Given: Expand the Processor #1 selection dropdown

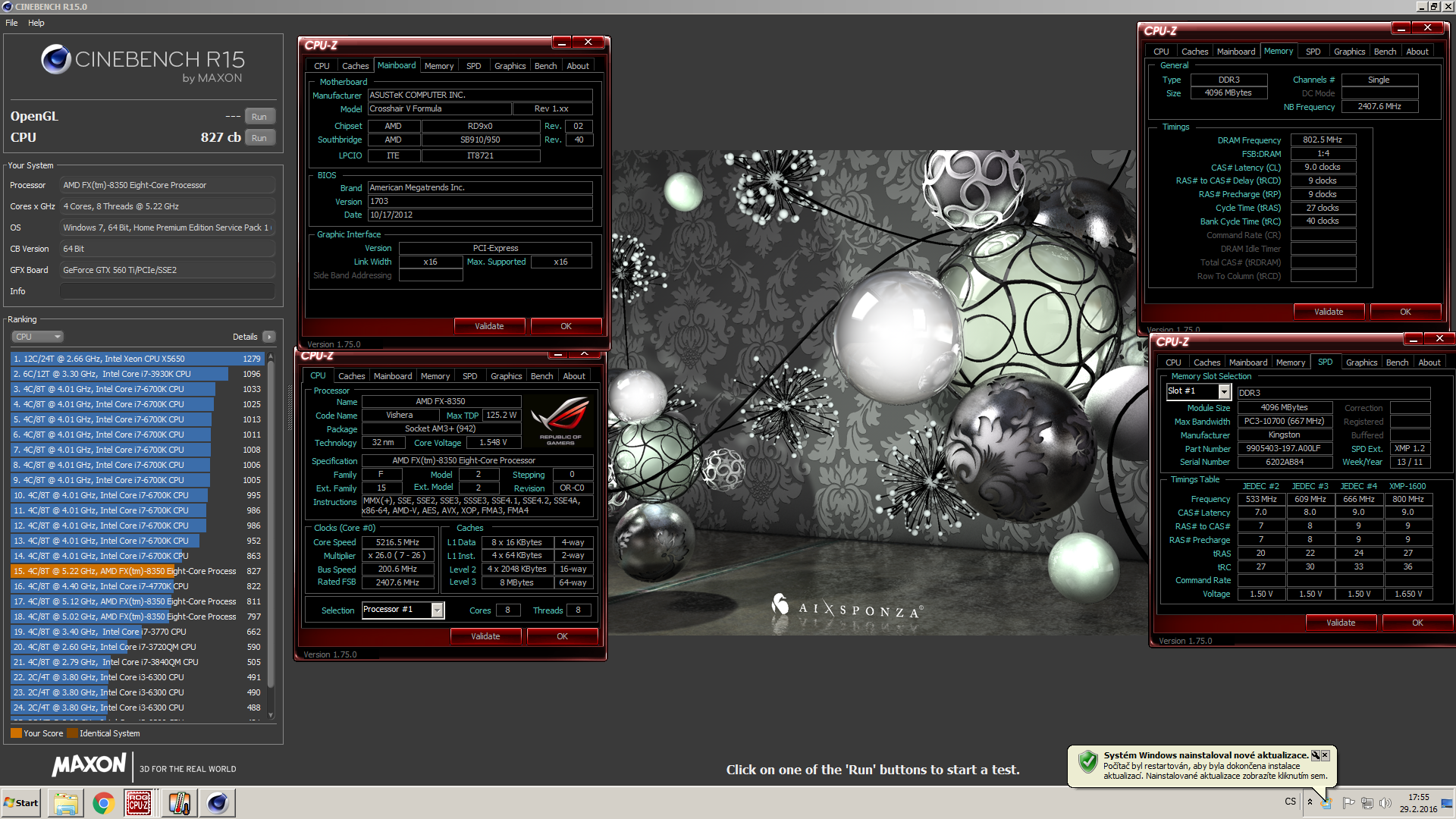Looking at the screenshot, I should (x=437, y=610).
